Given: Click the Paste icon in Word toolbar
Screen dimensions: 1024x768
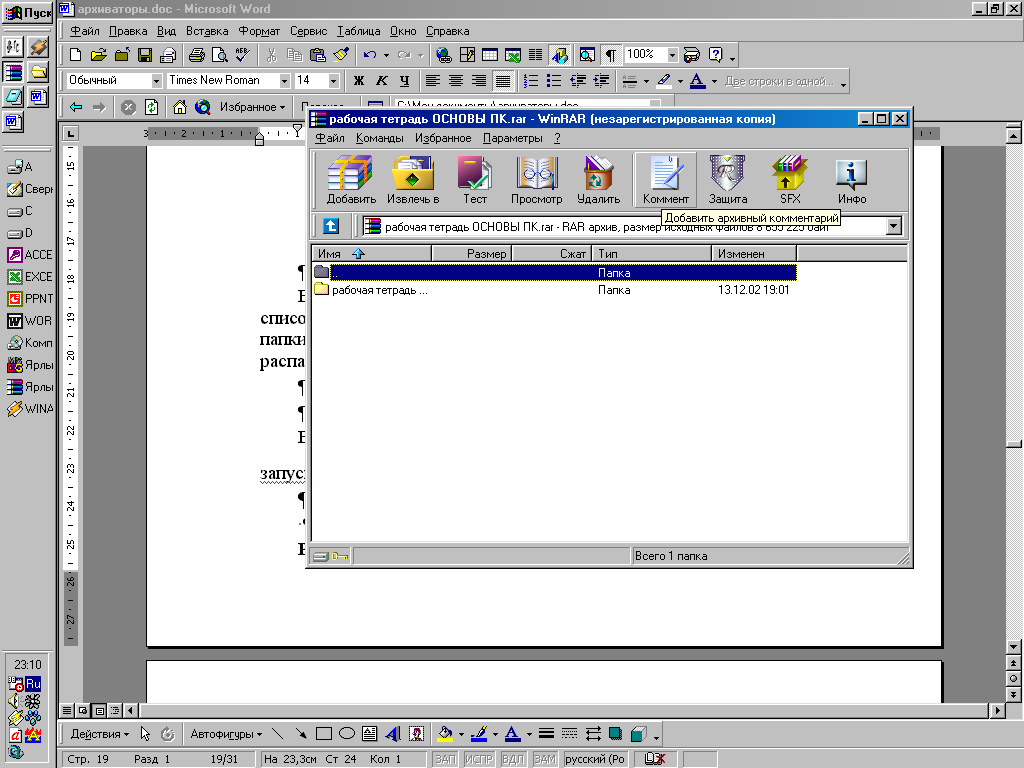Looking at the screenshot, I should (x=318, y=55).
